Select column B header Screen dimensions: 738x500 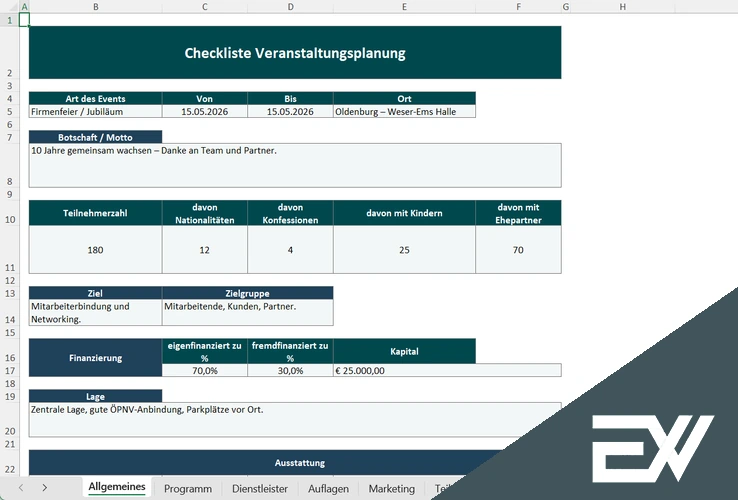click(x=95, y=7)
